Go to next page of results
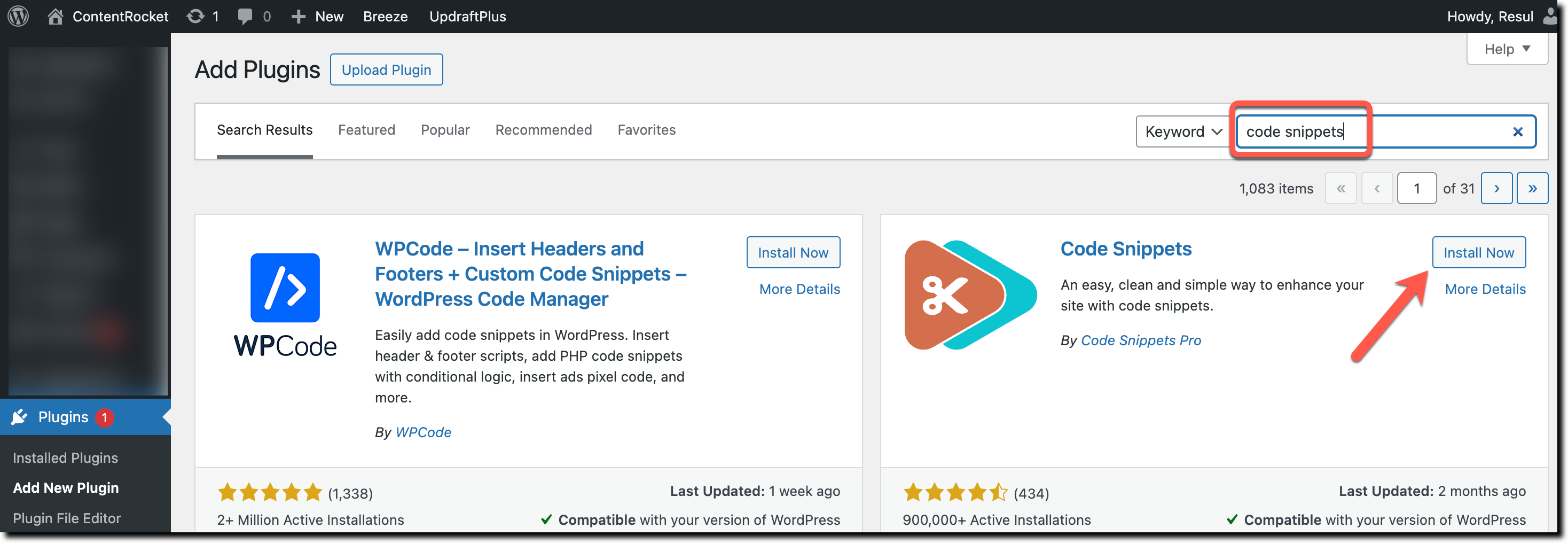Viewport: 1568px width, 543px height. pyautogui.click(x=1496, y=188)
